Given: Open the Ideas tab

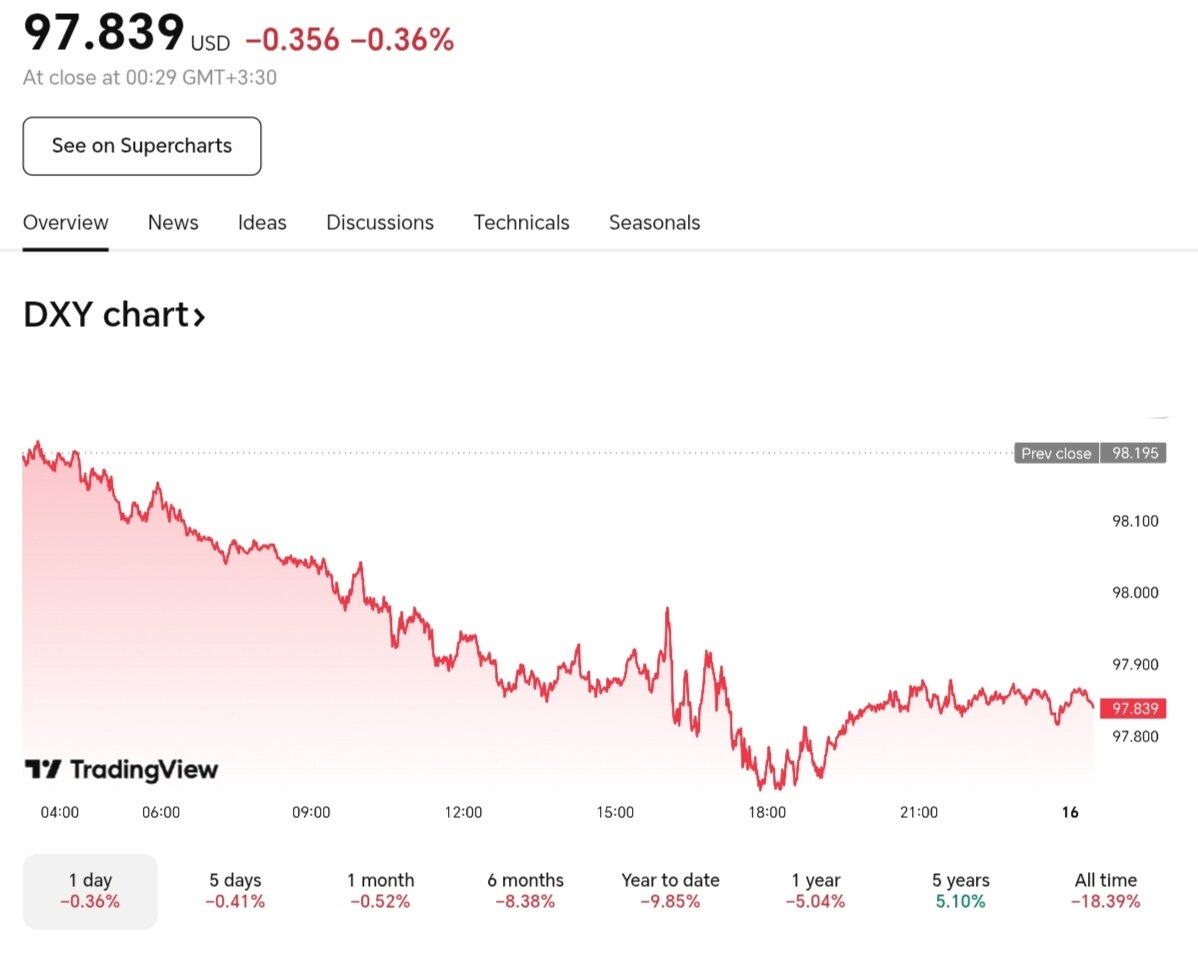Looking at the screenshot, I should 262,223.
